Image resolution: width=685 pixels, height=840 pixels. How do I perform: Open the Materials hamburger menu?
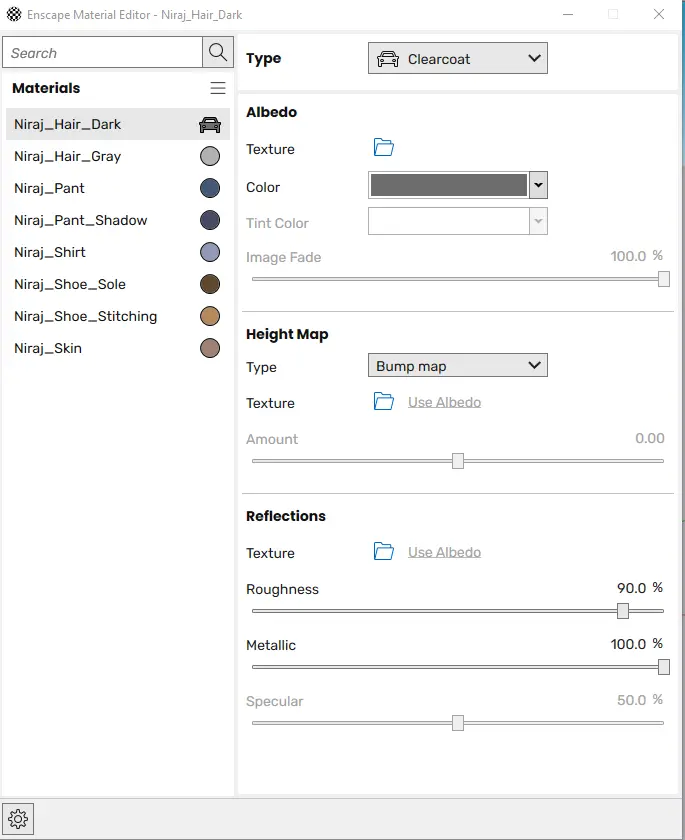pos(218,88)
